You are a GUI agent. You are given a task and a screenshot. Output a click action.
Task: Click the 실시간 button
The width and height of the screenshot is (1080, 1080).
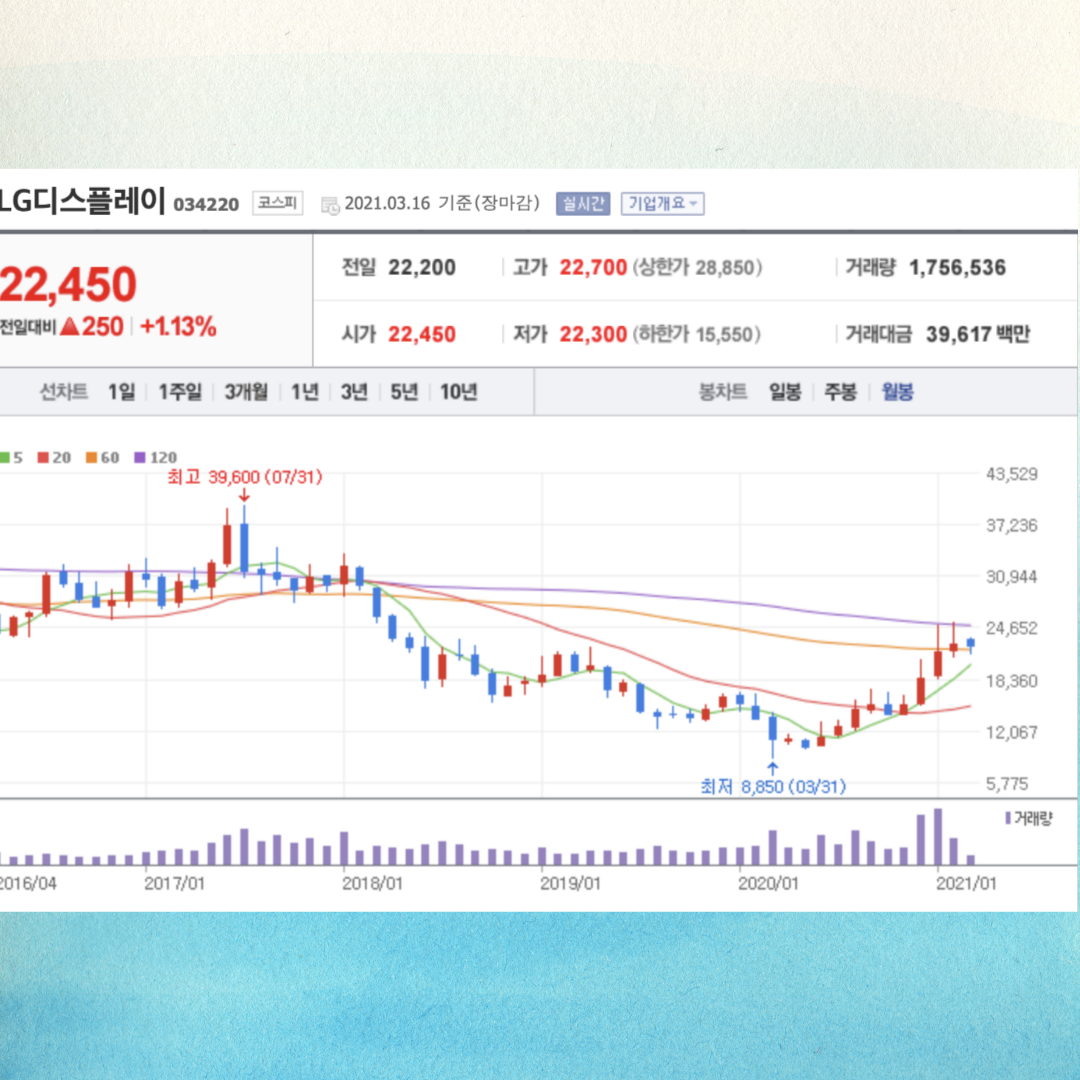583,204
